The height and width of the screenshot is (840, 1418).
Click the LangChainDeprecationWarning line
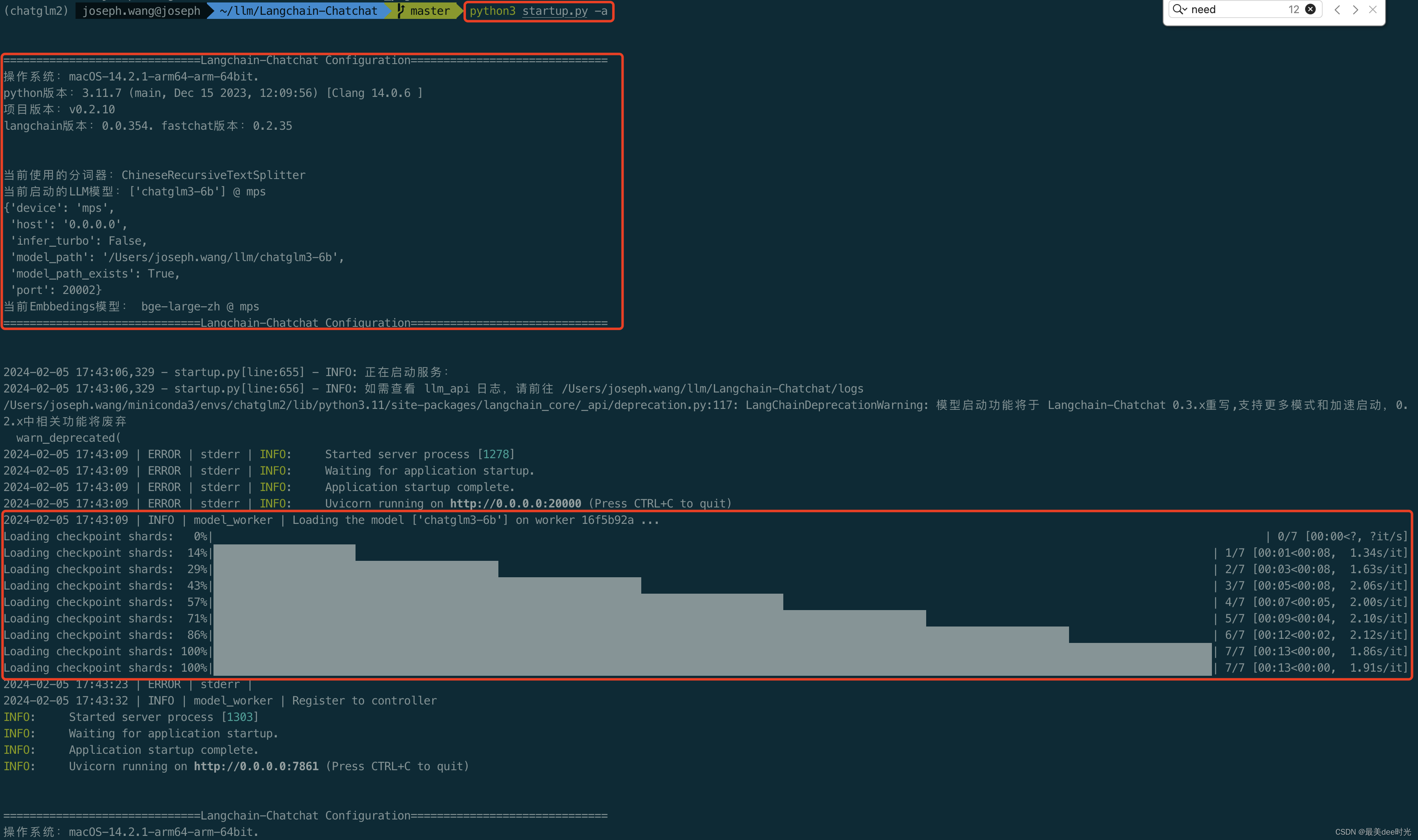tap(706, 413)
